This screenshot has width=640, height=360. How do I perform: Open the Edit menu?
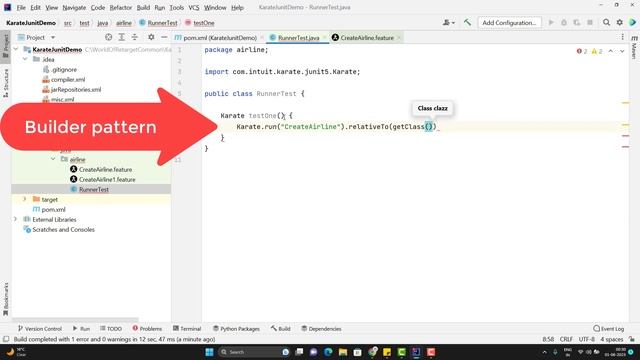click(x=36, y=7)
